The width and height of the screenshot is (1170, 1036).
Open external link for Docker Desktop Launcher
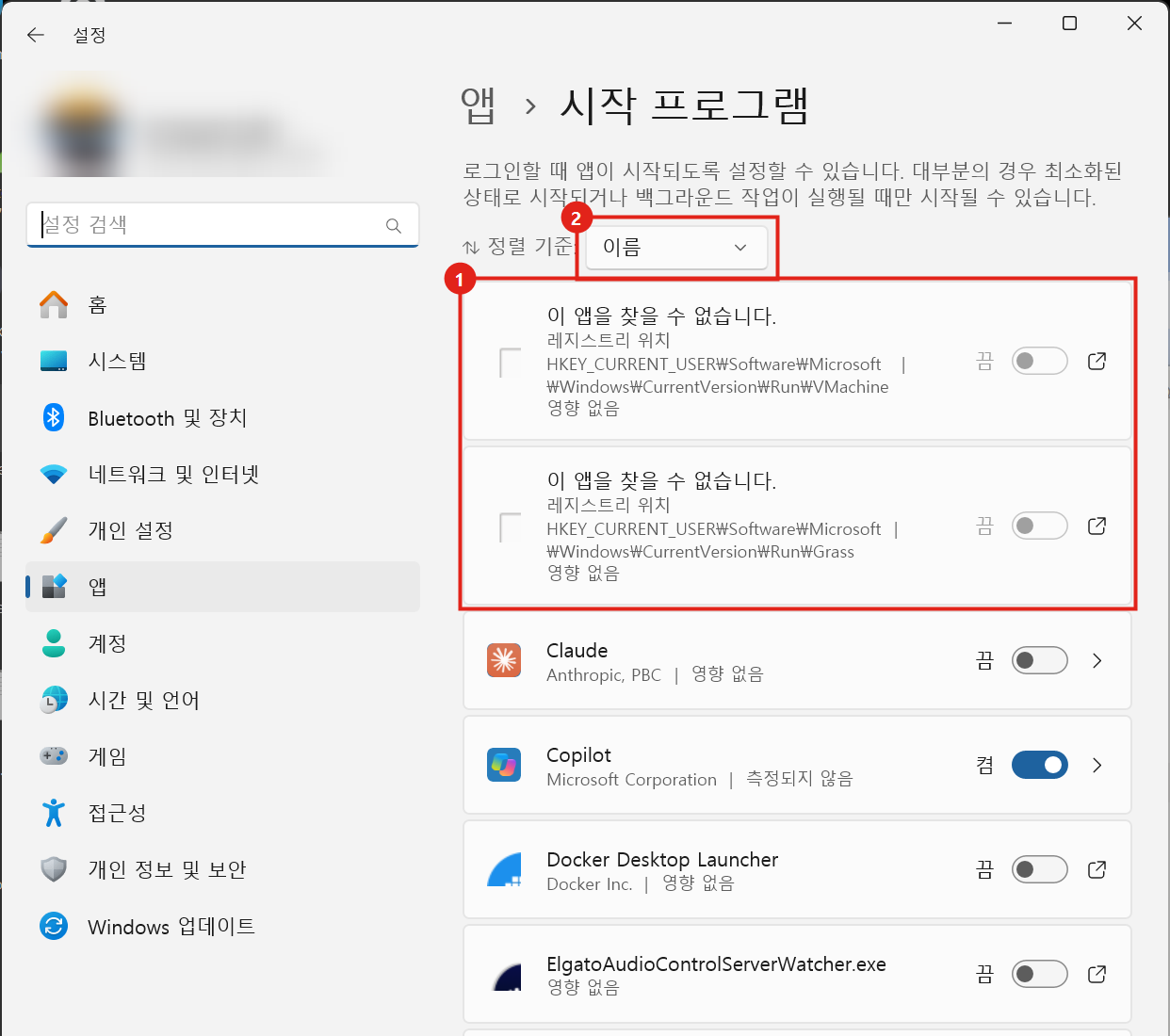tap(1097, 869)
